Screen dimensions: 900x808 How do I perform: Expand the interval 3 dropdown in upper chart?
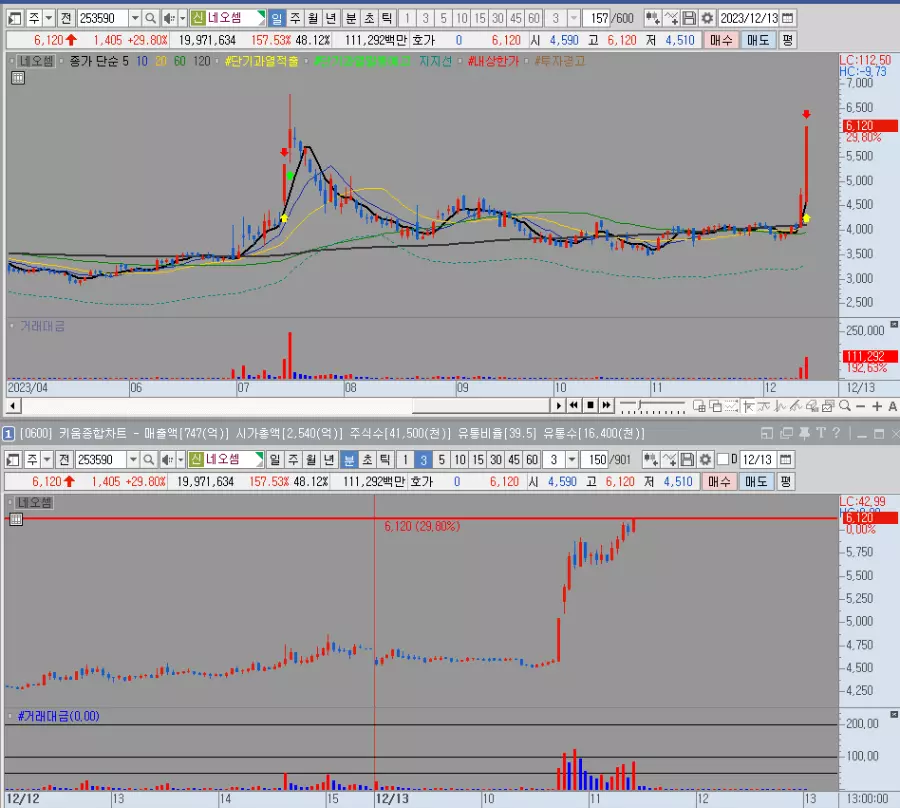click(x=573, y=18)
